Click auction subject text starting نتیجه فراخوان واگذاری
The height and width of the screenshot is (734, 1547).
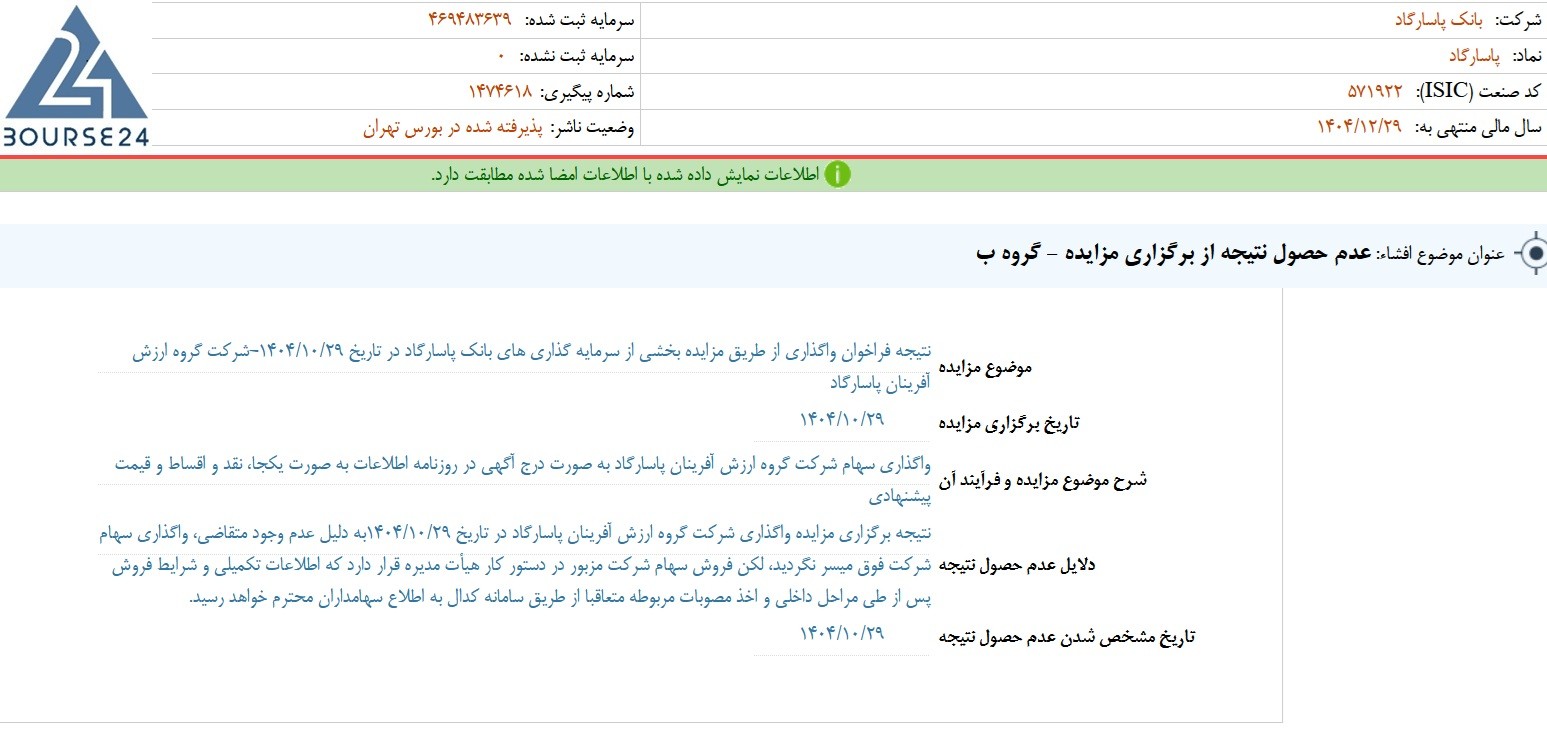531,367
